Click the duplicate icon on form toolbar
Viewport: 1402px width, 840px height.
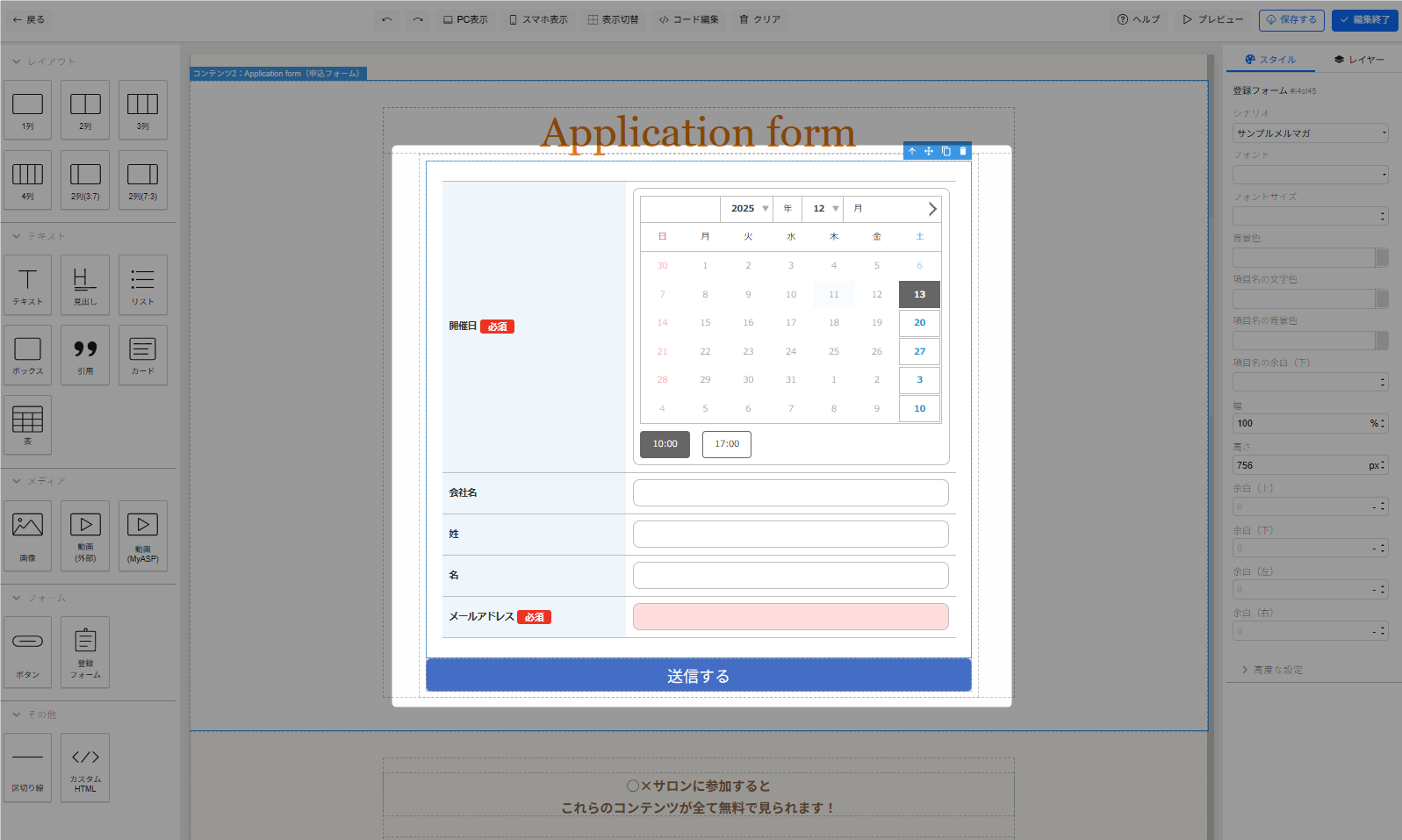click(946, 151)
